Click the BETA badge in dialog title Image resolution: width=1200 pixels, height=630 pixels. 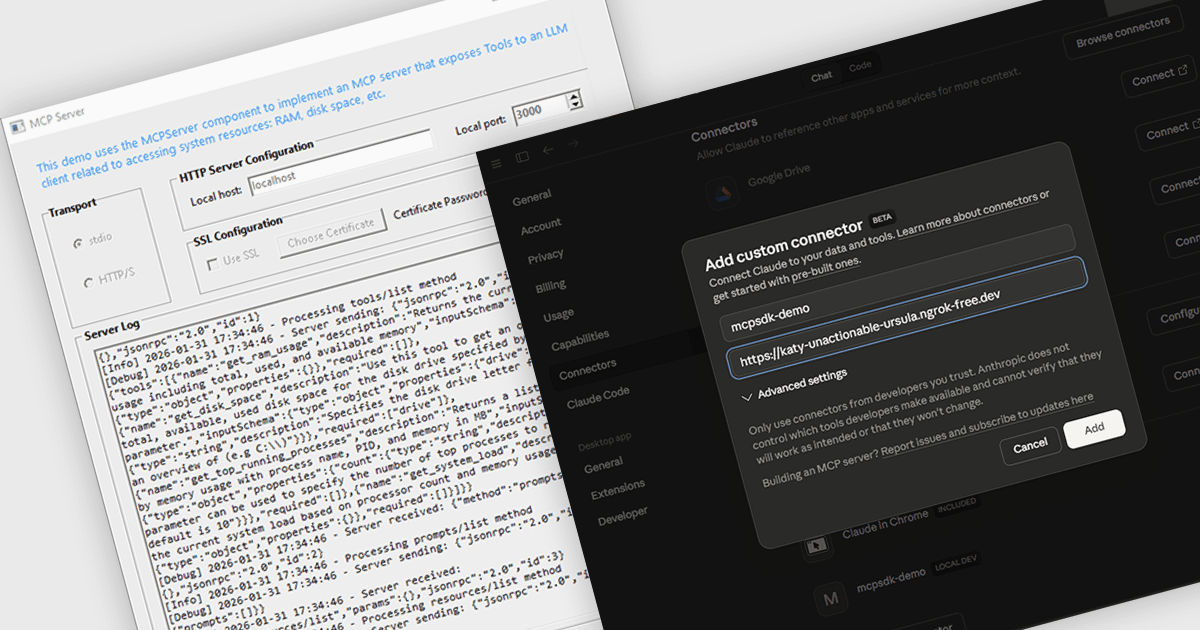(881, 217)
